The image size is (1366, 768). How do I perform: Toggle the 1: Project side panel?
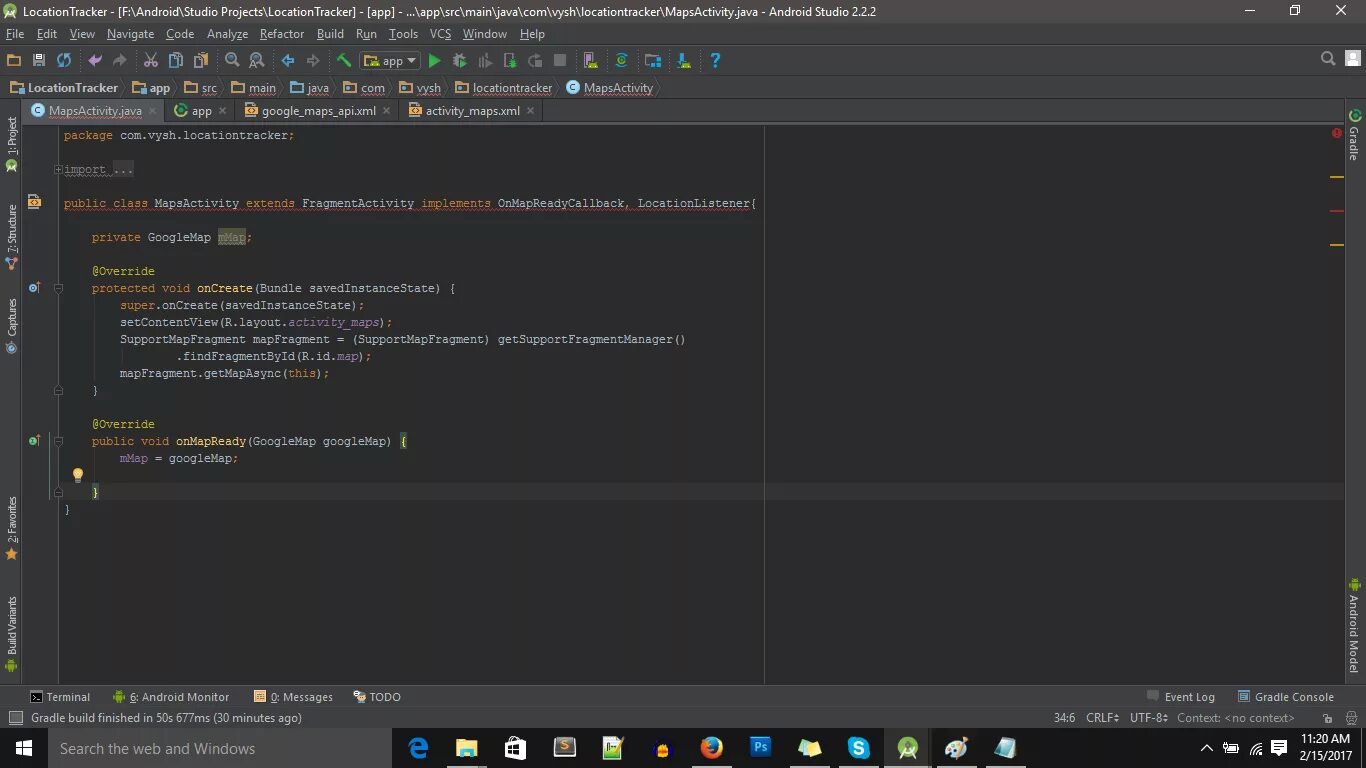pos(12,145)
